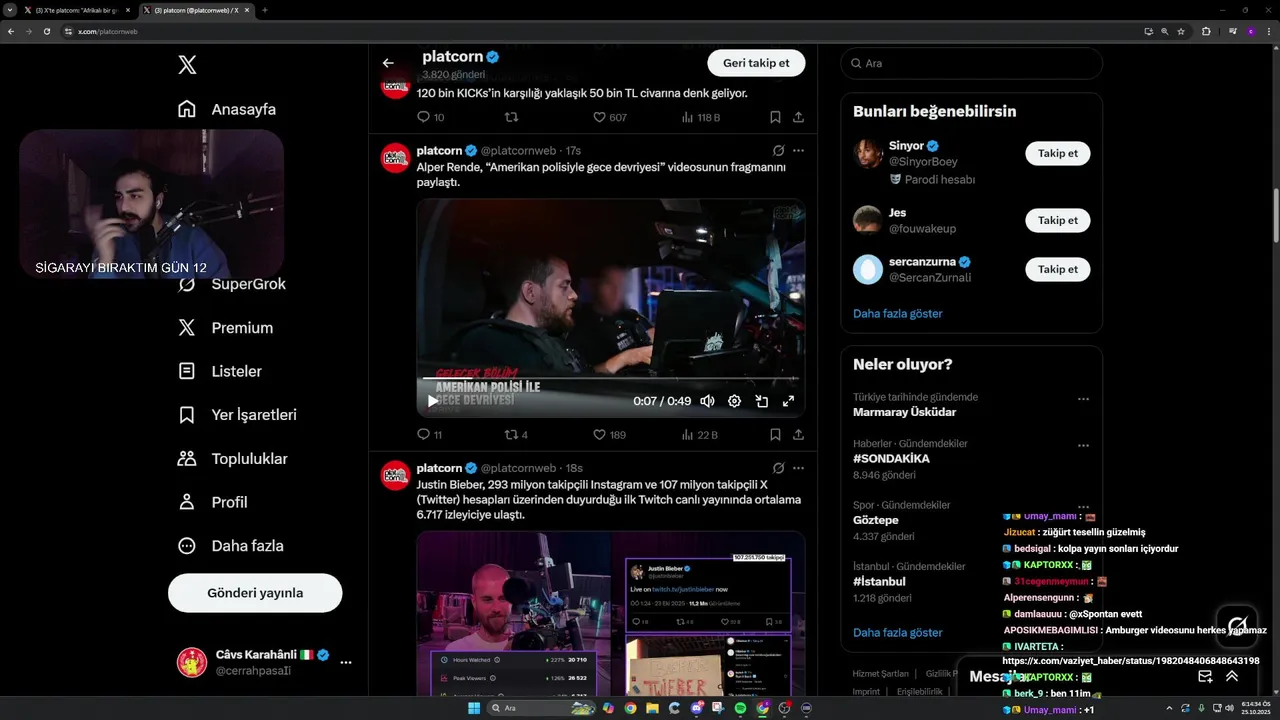
Task: Open the Justin Bieber post image
Action: click(611, 613)
